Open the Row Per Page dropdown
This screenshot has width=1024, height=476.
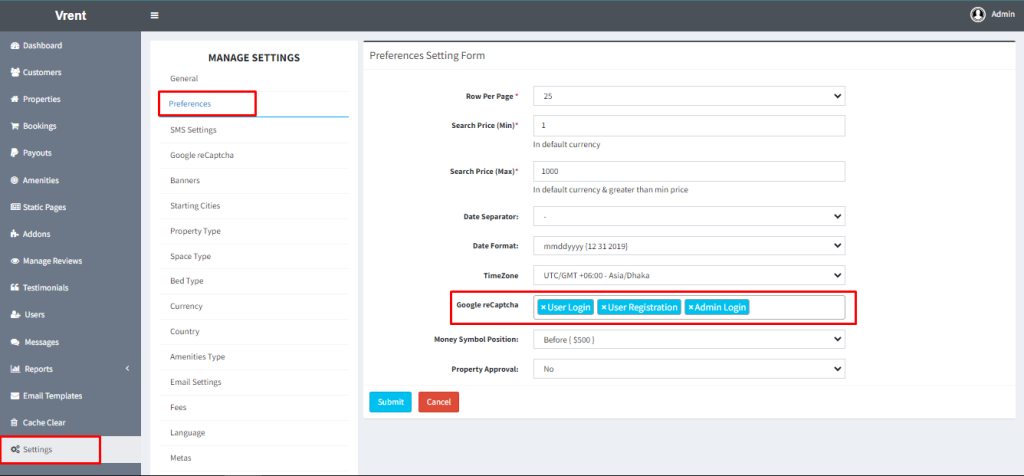688,96
